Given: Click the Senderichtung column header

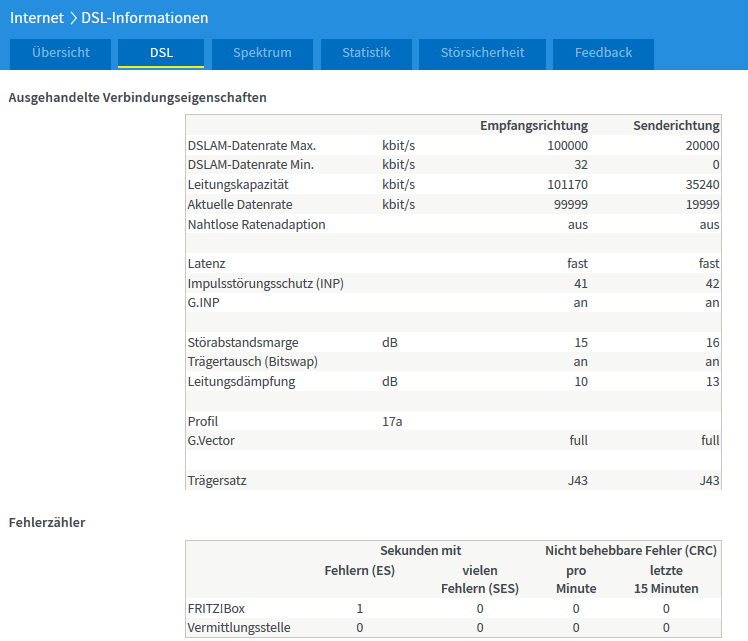Looking at the screenshot, I should (x=676, y=126).
